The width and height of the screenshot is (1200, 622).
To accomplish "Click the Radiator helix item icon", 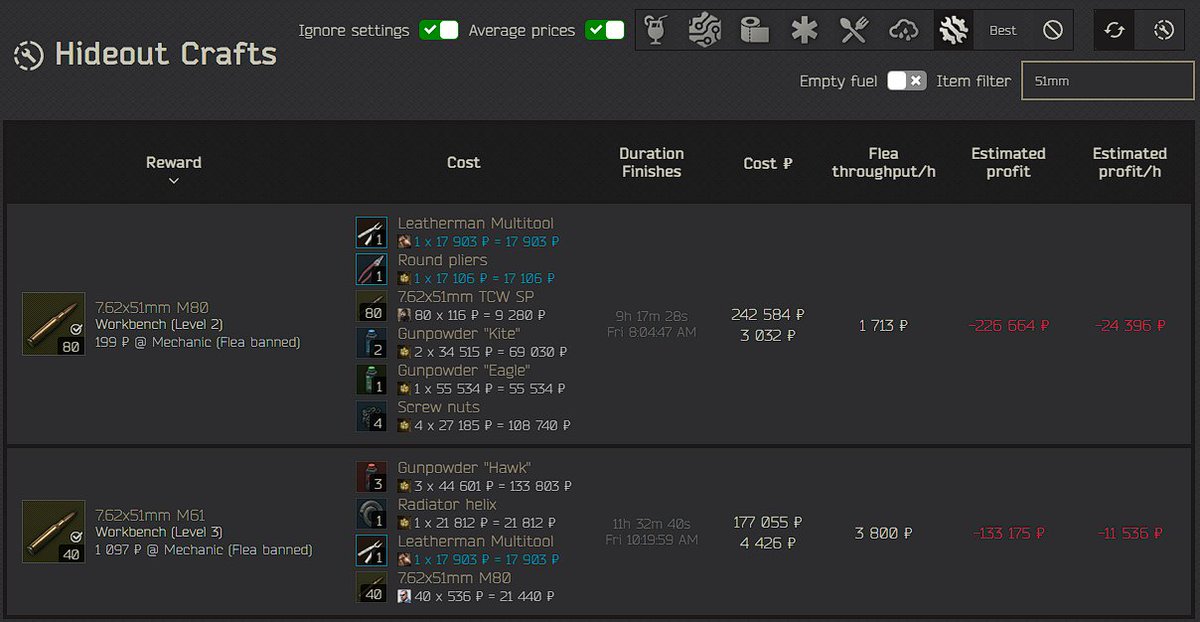I will pos(371,513).
